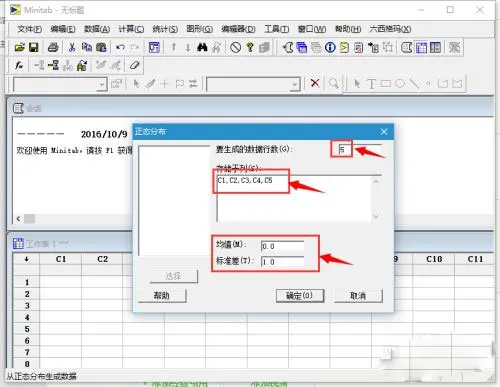This screenshot has height=387, width=500.
Task: Click session window left scroll arrow
Action: pyautogui.click(x=18, y=219)
